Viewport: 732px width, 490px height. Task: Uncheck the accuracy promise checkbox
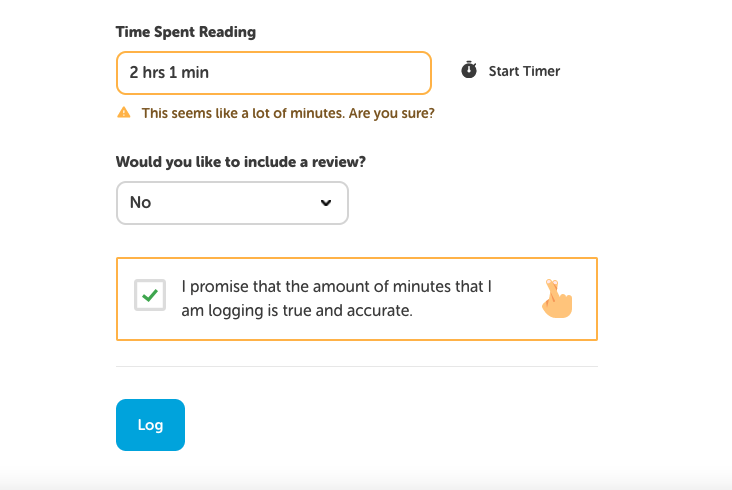click(150, 296)
